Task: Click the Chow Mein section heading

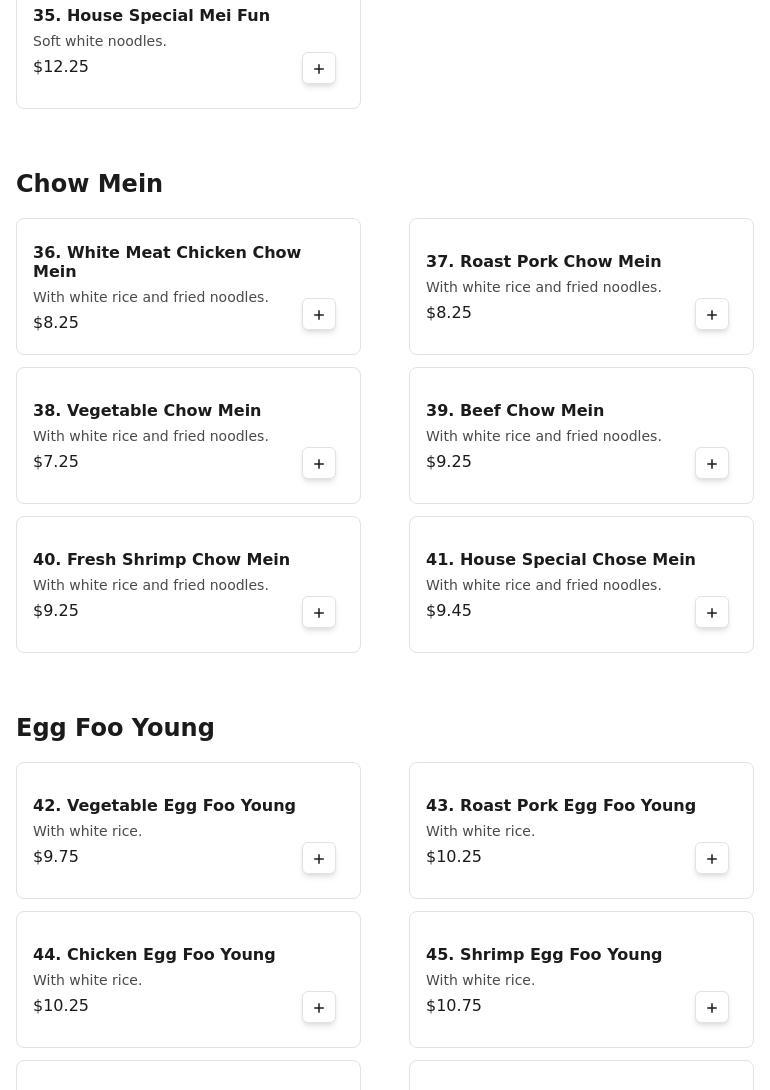Action: (89, 184)
